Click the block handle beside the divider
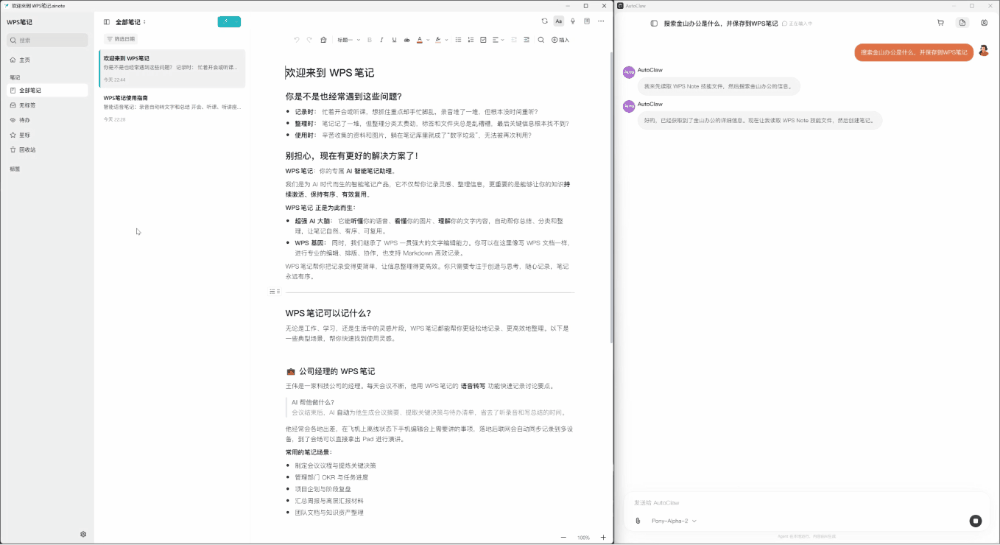1000x545 pixels. (275, 291)
